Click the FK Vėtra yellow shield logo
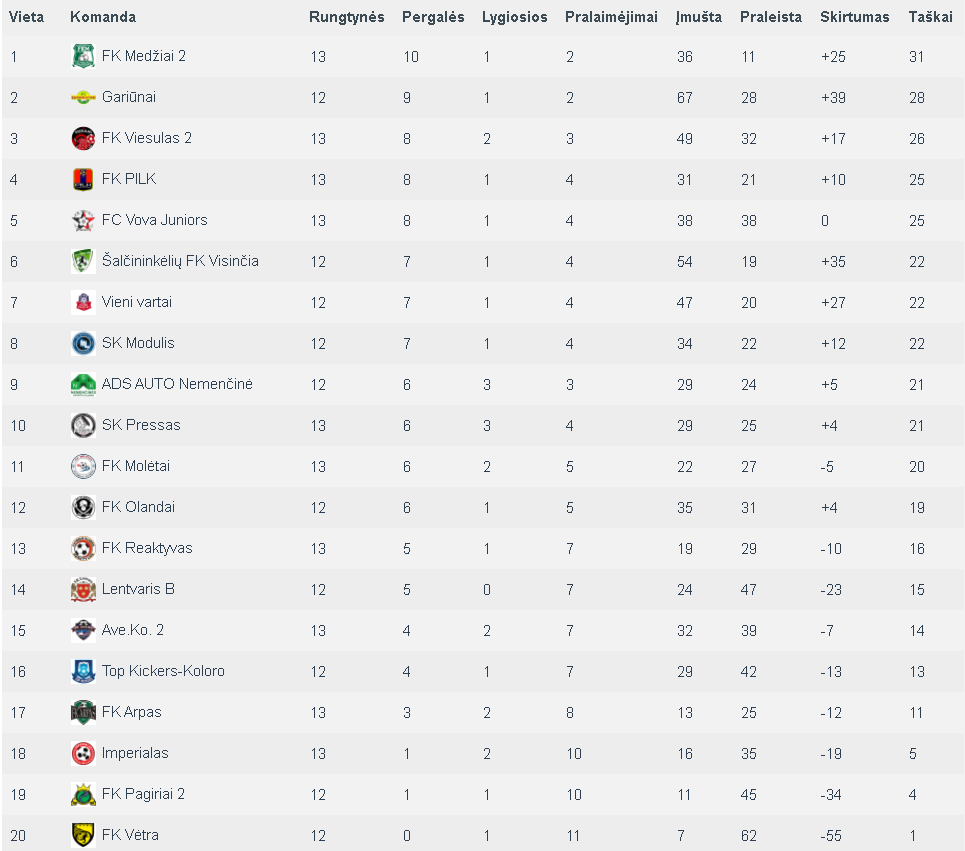The image size is (965, 851). click(83, 835)
